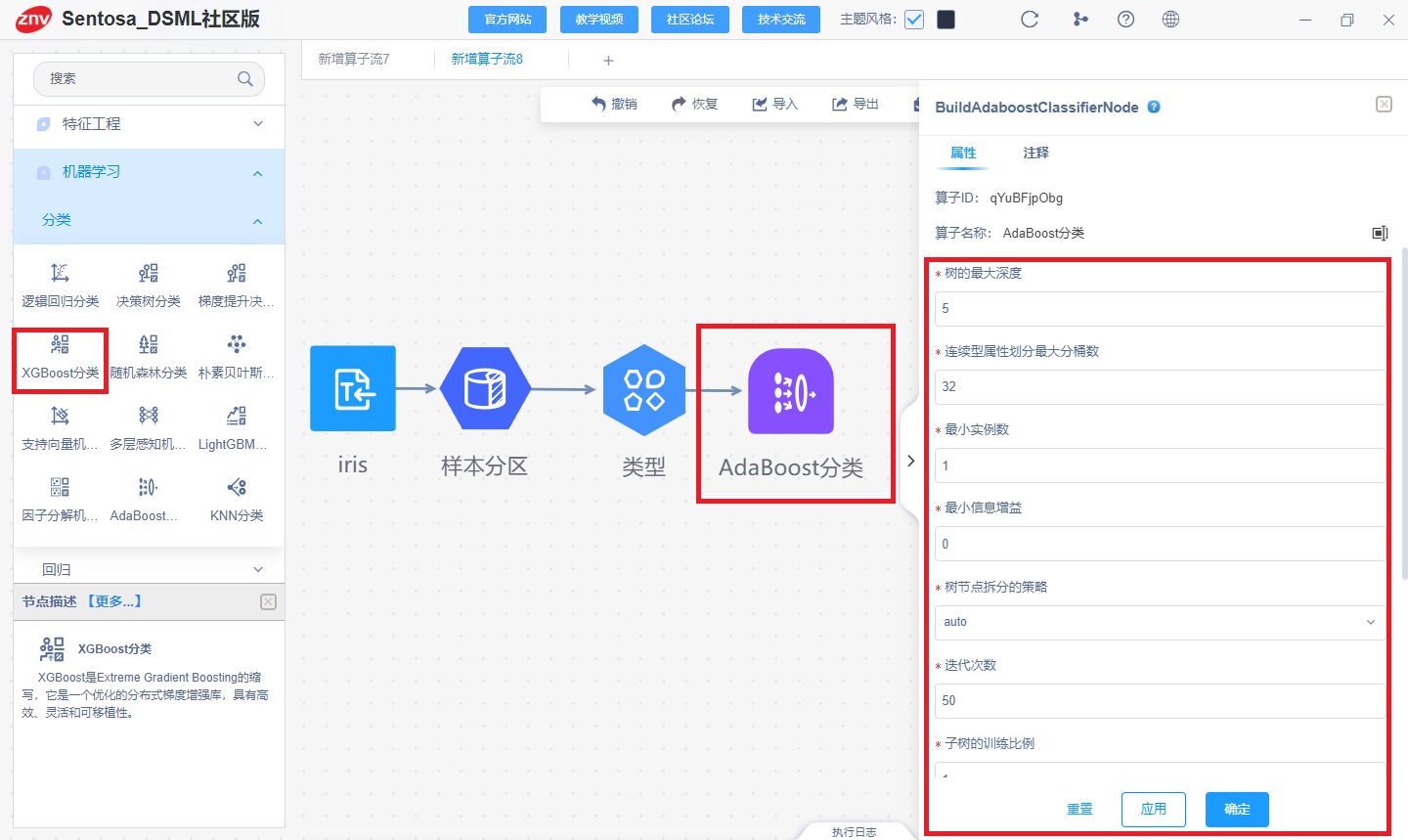Click the 导入 toolbar button
Screen dimensions: 1408x840
(775, 104)
